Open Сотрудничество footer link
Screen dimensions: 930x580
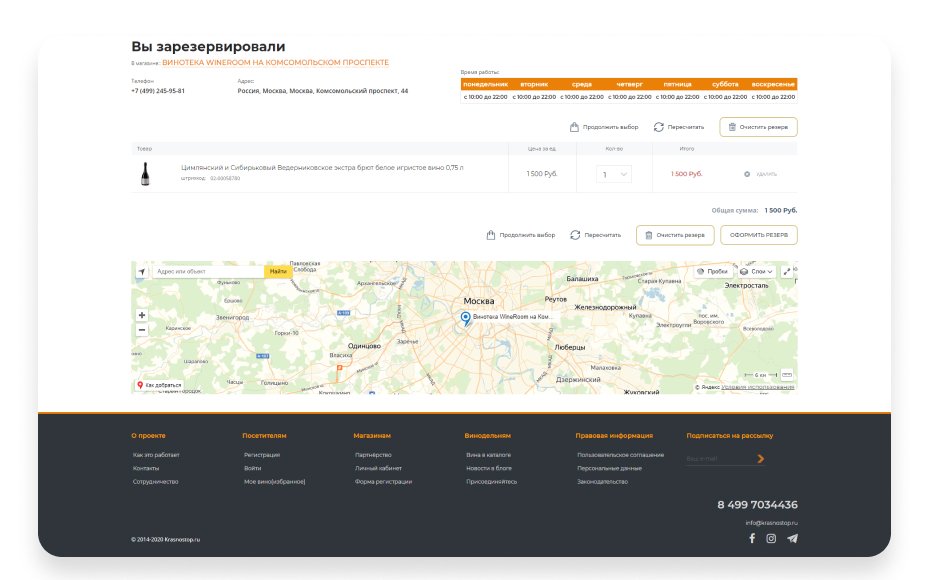click(x=155, y=482)
